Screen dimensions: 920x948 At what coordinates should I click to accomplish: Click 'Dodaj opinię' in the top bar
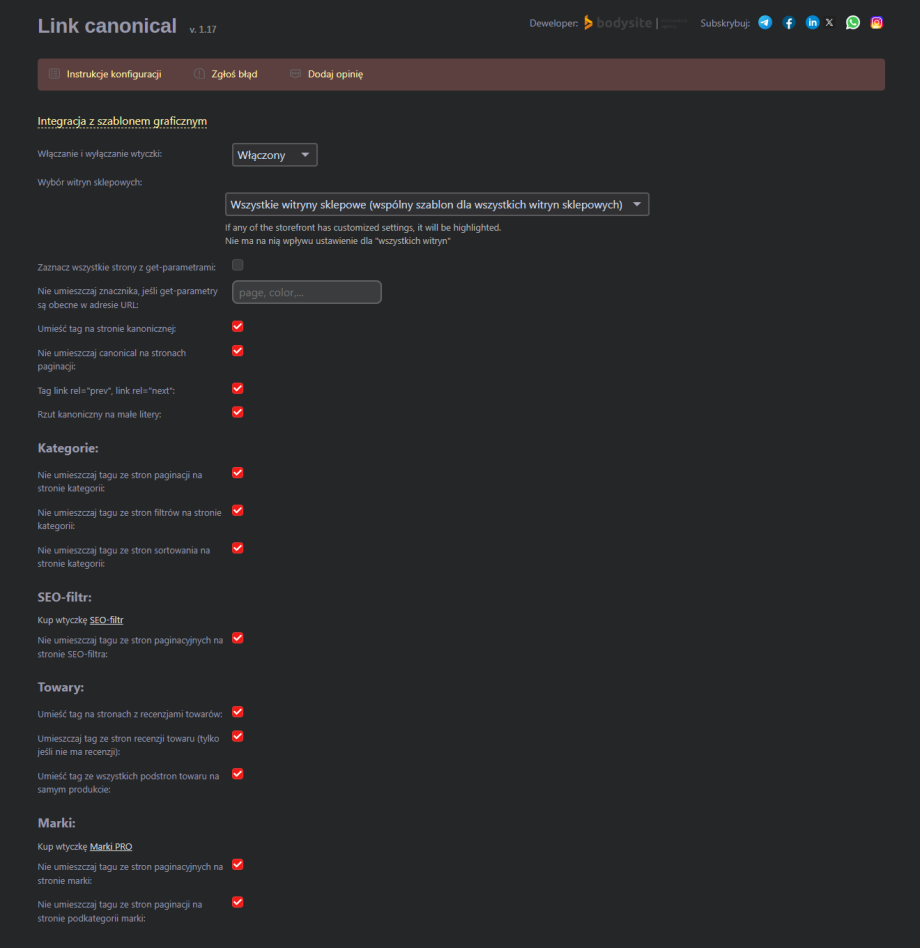(x=335, y=74)
